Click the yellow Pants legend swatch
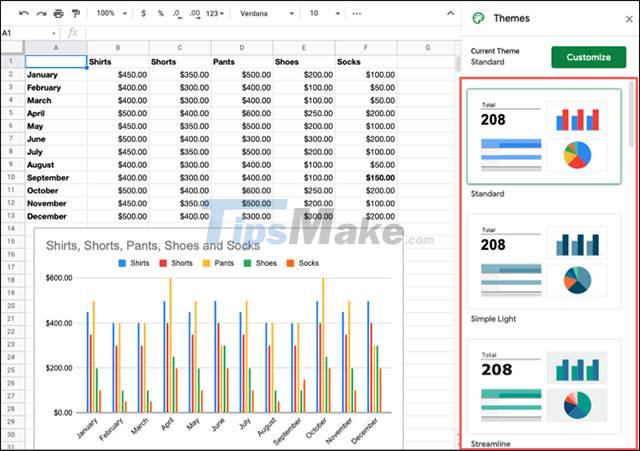The width and height of the screenshot is (640, 451). point(206,263)
